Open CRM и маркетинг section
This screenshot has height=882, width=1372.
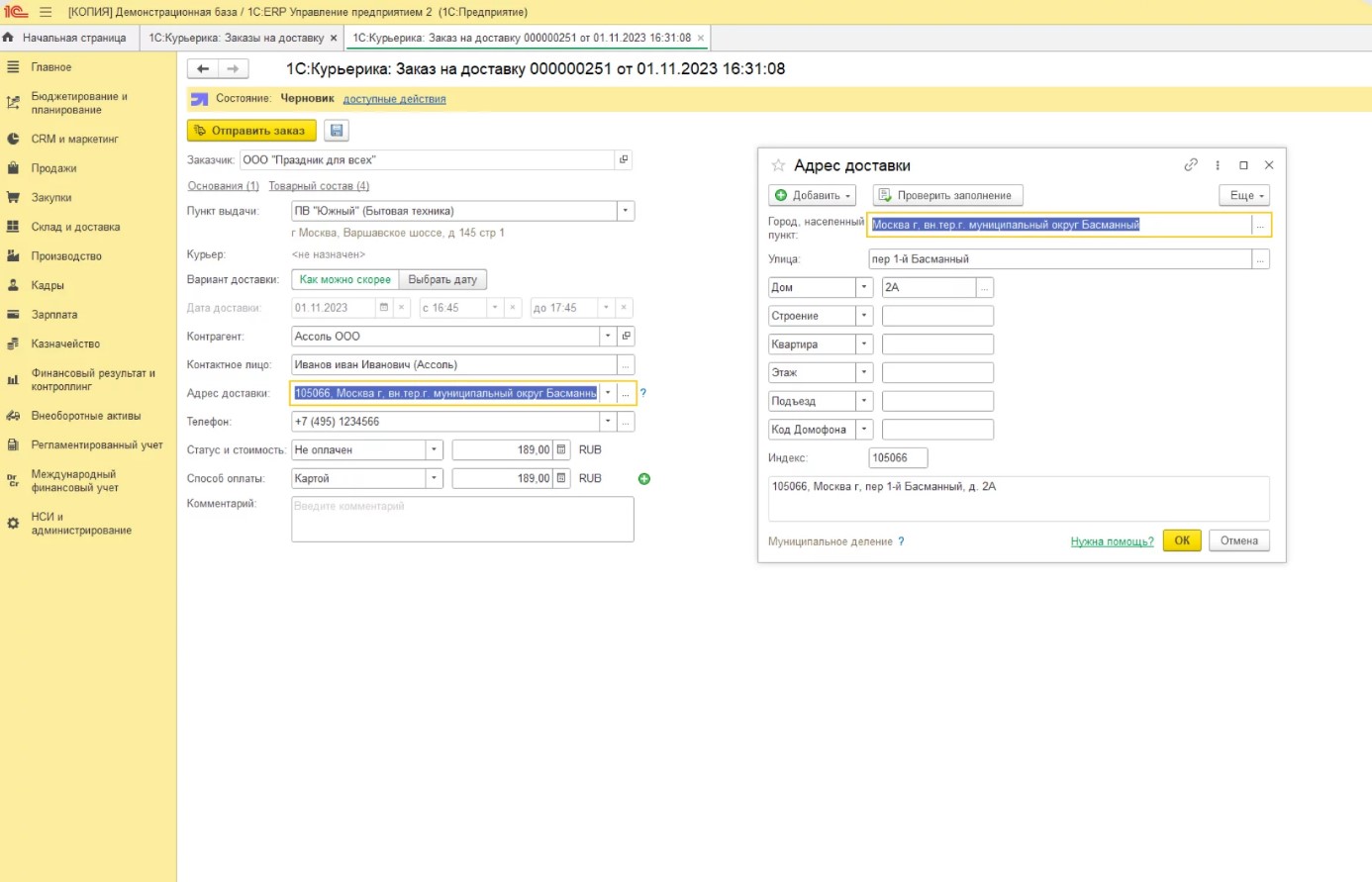coord(74,140)
